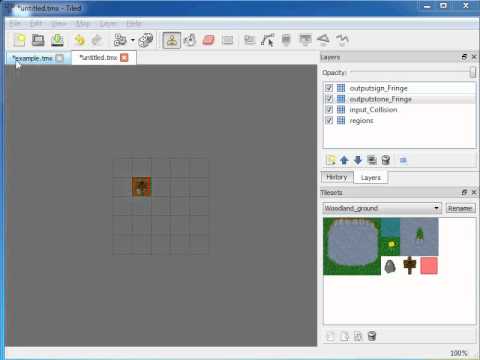Select the Edit Polygons tool
The width and height of the screenshot is (480, 360).
tap(268, 40)
